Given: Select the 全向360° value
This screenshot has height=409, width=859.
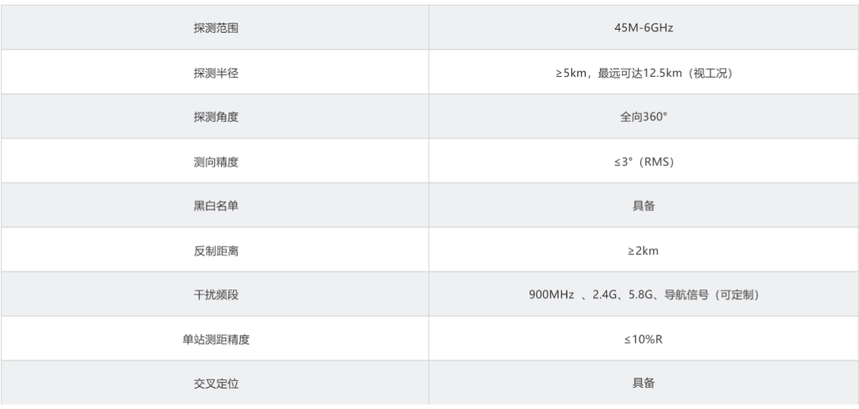Looking at the screenshot, I should point(643,117).
